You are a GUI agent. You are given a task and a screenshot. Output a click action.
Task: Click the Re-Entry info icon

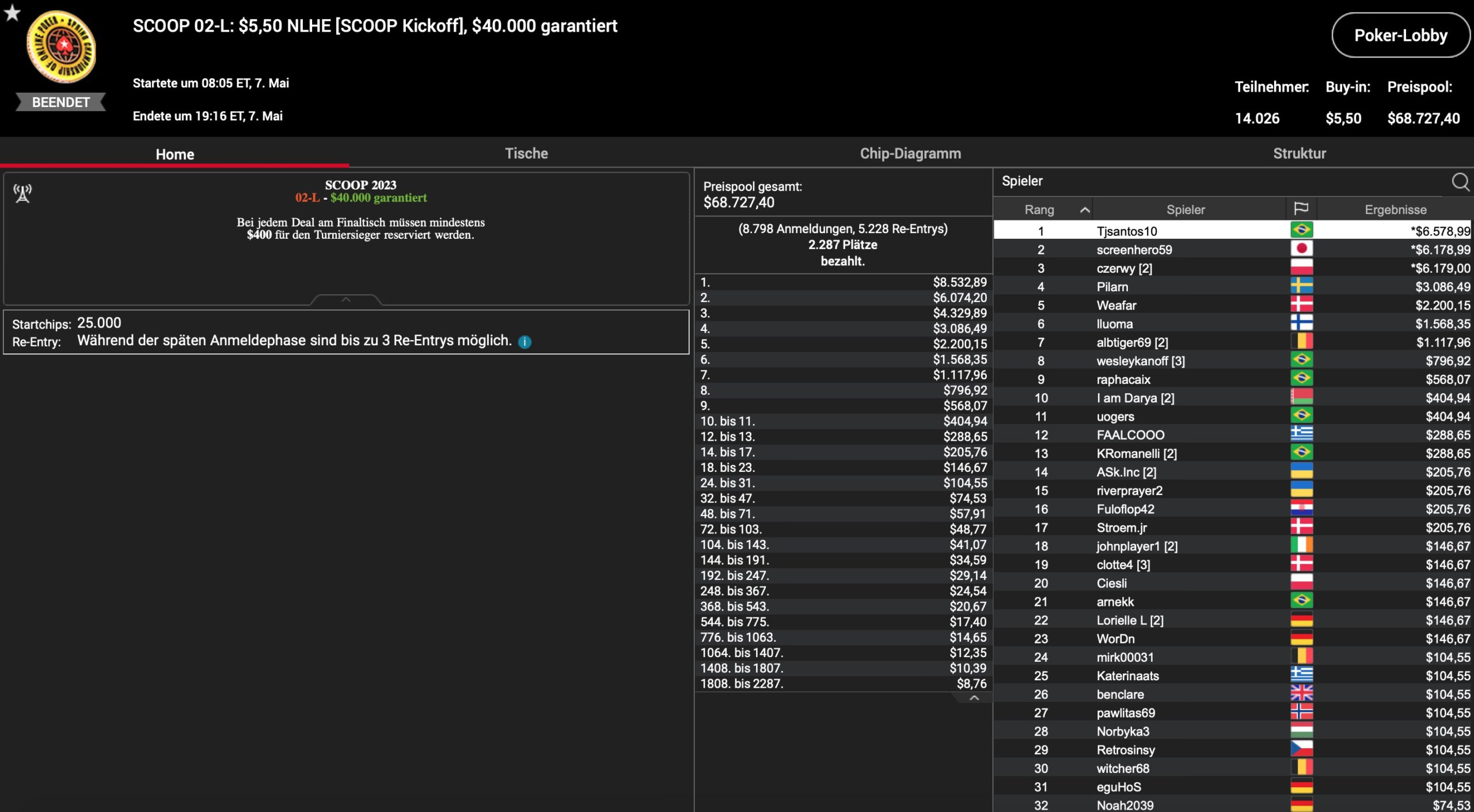click(x=525, y=342)
